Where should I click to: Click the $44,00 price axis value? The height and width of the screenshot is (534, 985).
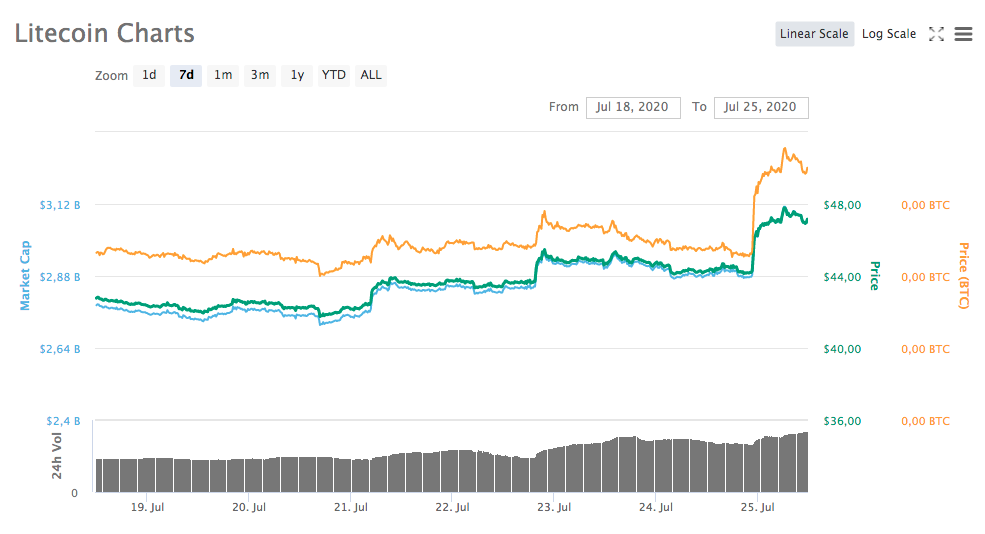pos(842,277)
